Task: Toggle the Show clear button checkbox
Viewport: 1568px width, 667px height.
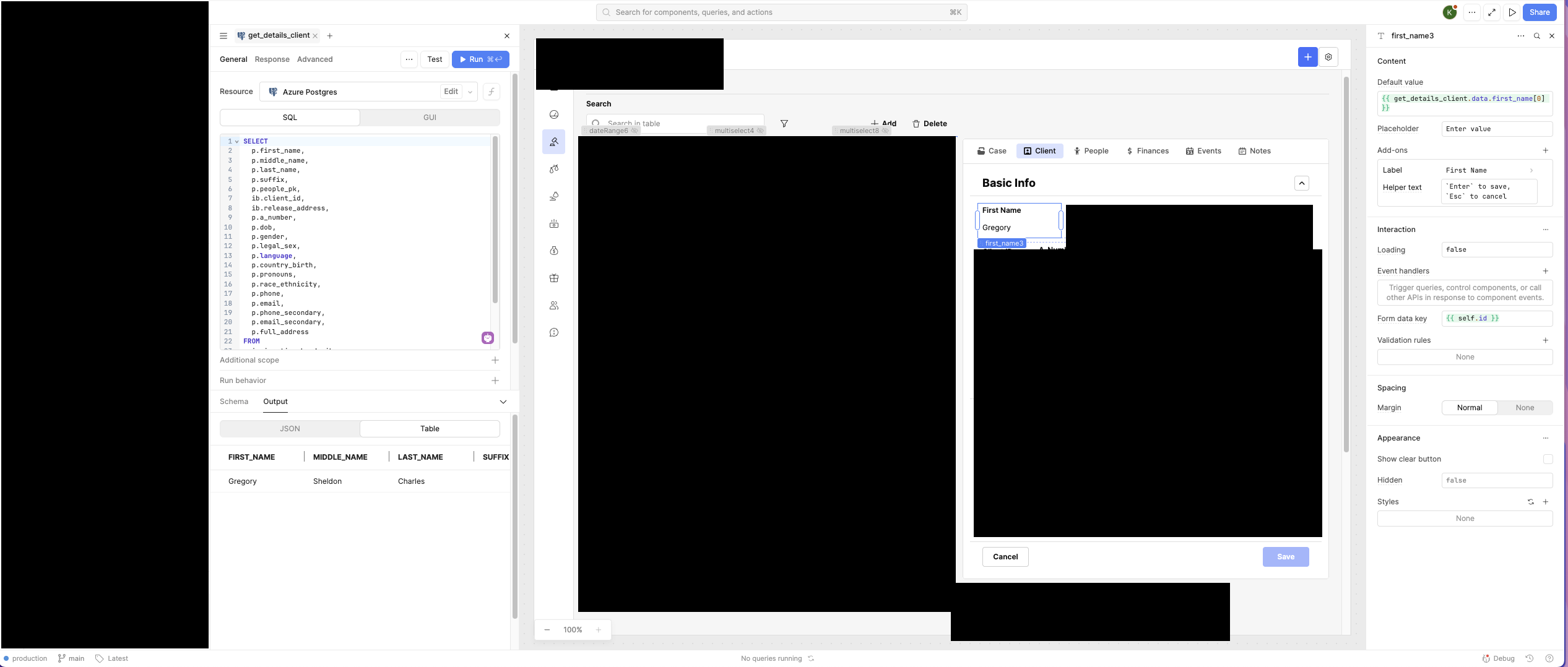Action: click(1548, 459)
